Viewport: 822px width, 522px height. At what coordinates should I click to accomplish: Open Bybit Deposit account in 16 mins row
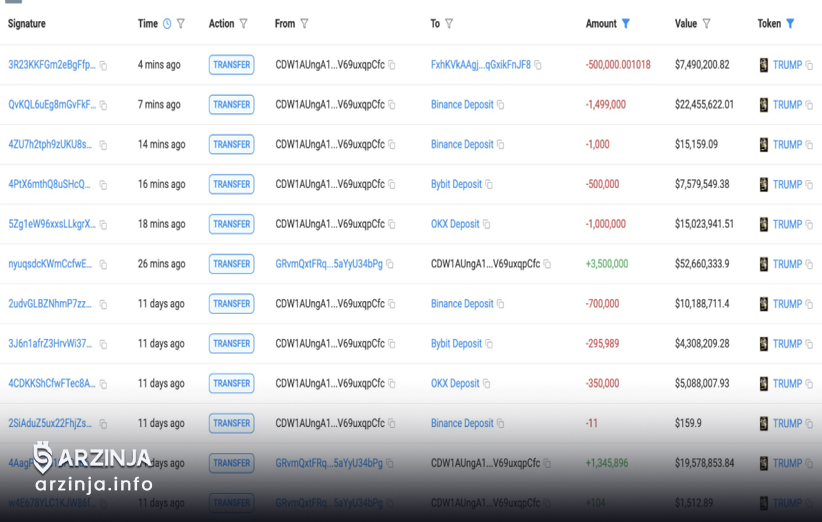456,184
